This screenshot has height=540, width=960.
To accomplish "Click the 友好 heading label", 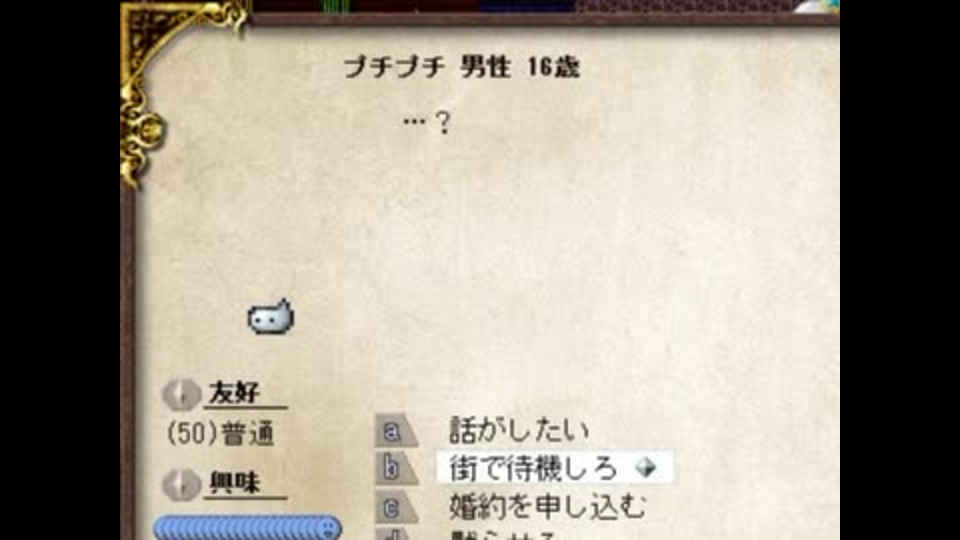I will click(234, 393).
